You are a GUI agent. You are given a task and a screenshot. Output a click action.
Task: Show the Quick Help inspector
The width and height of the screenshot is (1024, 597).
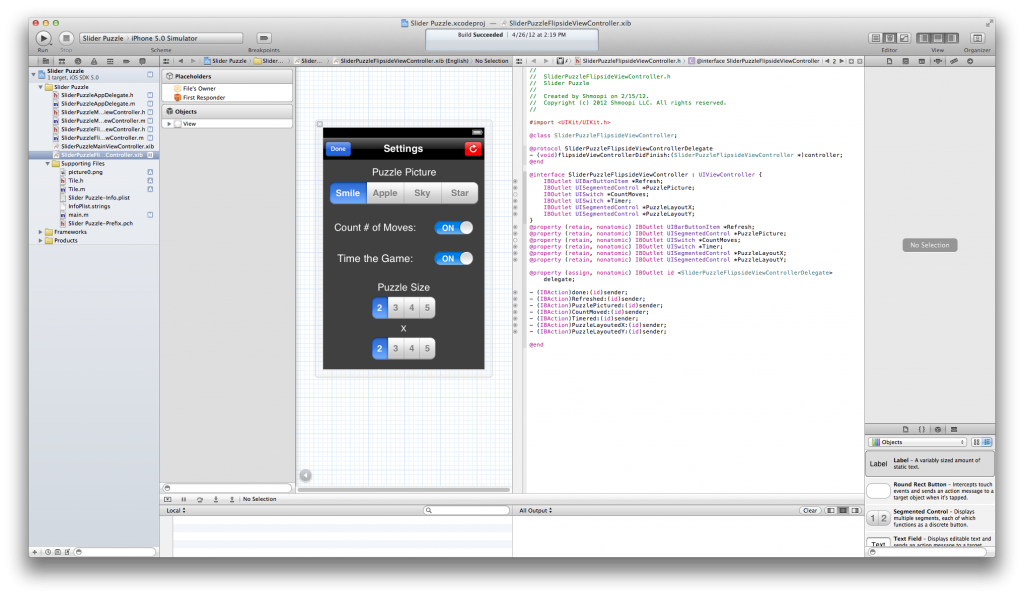(905, 61)
